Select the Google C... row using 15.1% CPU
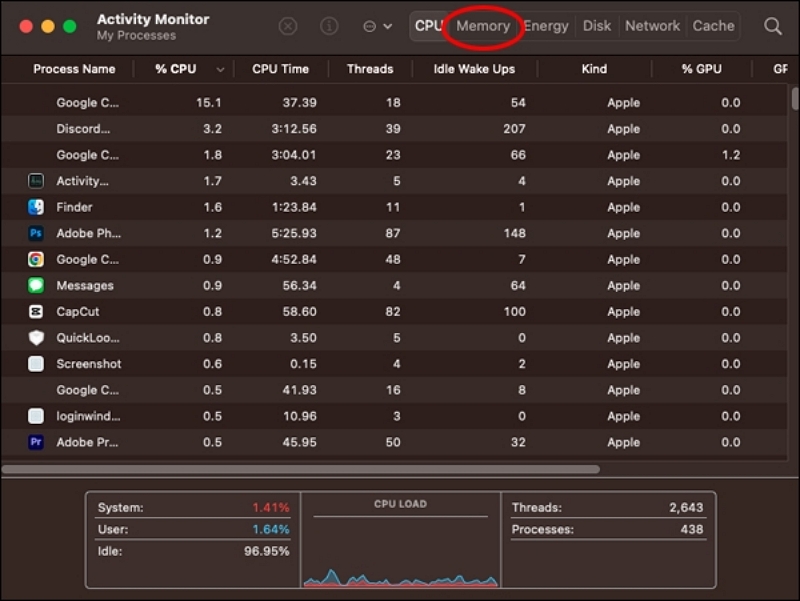This screenshot has width=800, height=601. [x=394, y=103]
